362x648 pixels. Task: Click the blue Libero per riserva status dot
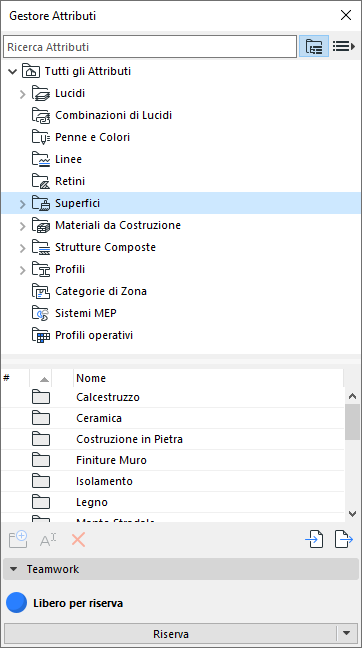(17, 603)
